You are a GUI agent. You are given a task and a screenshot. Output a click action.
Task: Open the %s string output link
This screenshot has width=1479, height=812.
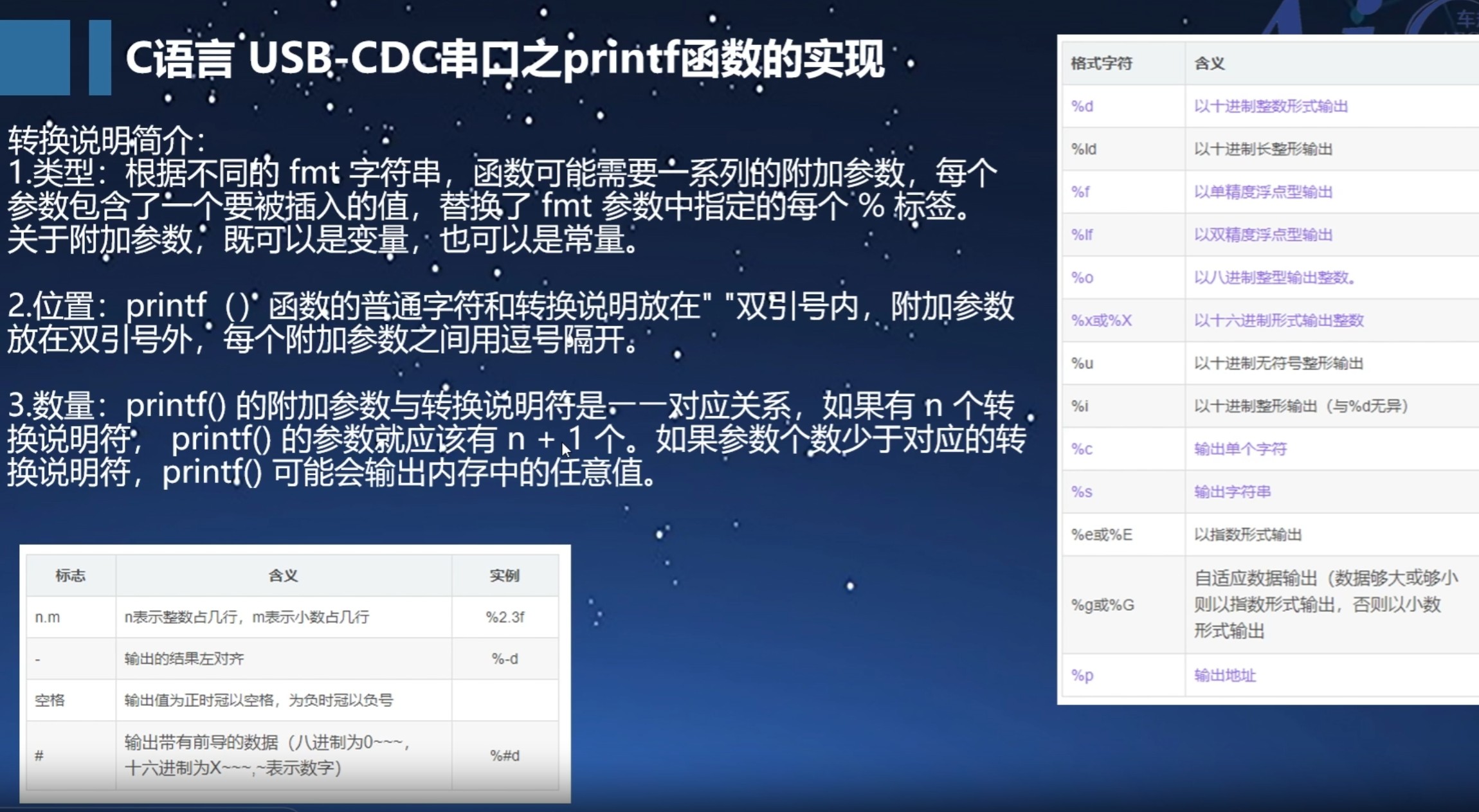click(x=1082, y=491)
